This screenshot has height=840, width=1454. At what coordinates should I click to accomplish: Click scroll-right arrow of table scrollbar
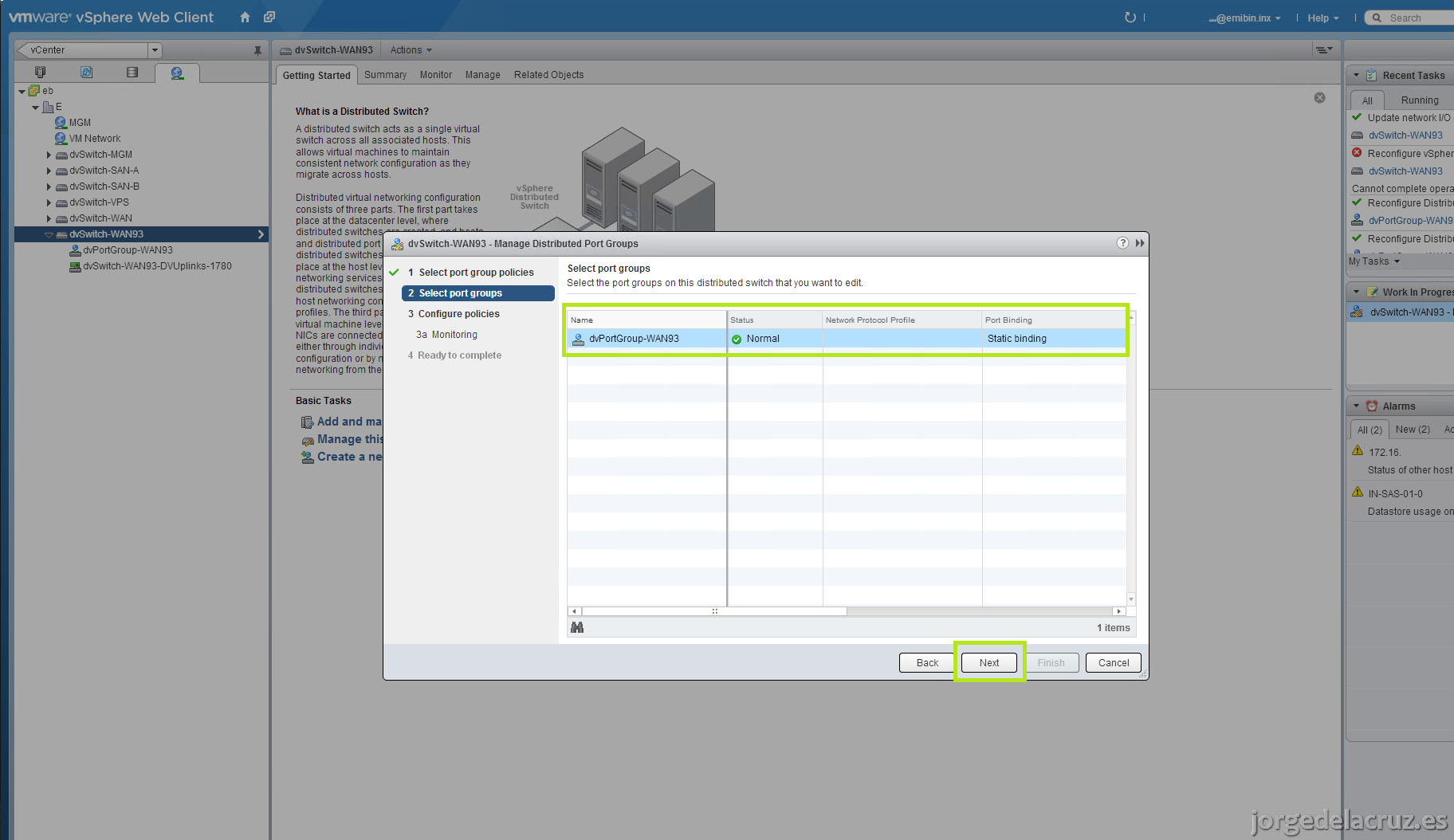(x=1118, y=611)
